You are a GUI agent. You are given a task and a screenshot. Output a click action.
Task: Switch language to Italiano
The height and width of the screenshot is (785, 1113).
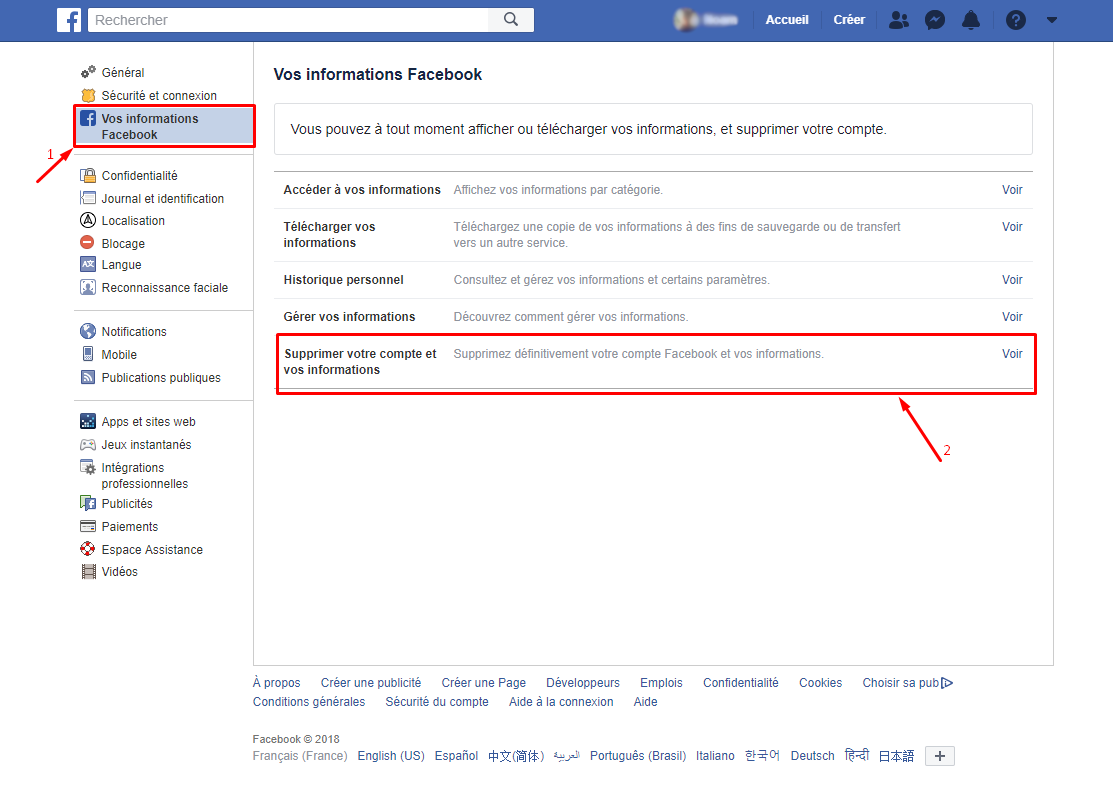[715, 756]
